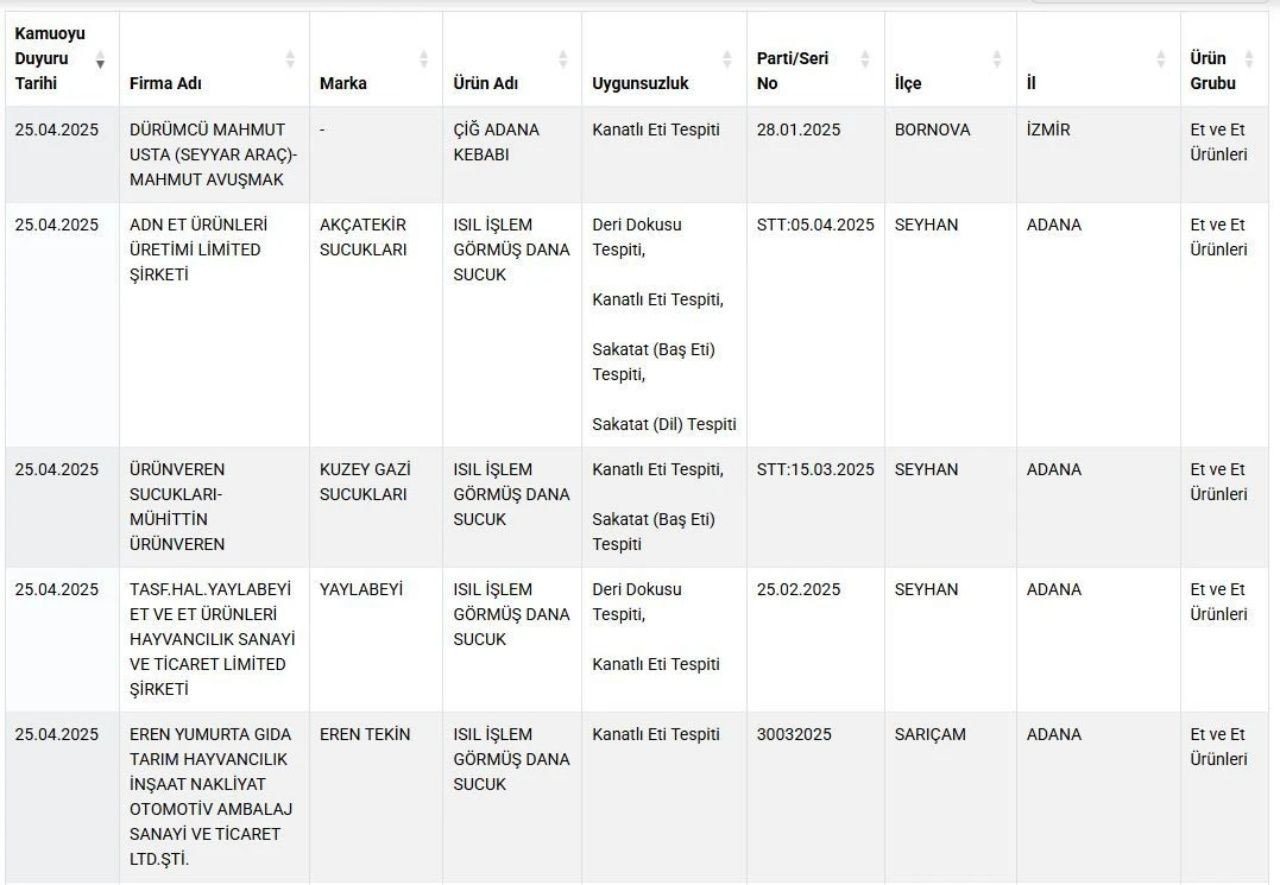Select KUZEY GAZİ SUCUKLARI brand entry
This screenshot has height=885, width=1280.
click(x=365, y=482)
